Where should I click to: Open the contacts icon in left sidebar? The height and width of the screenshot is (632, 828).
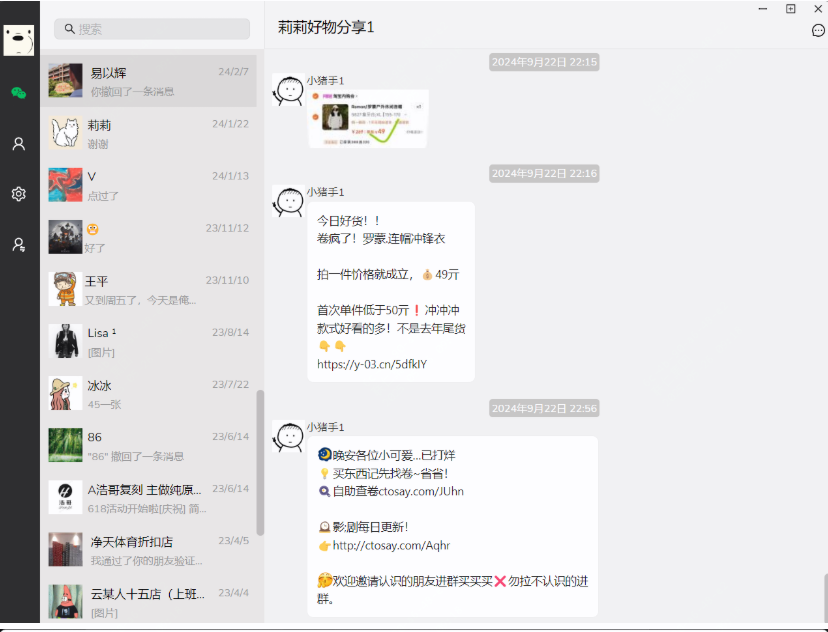coord(18,144)
